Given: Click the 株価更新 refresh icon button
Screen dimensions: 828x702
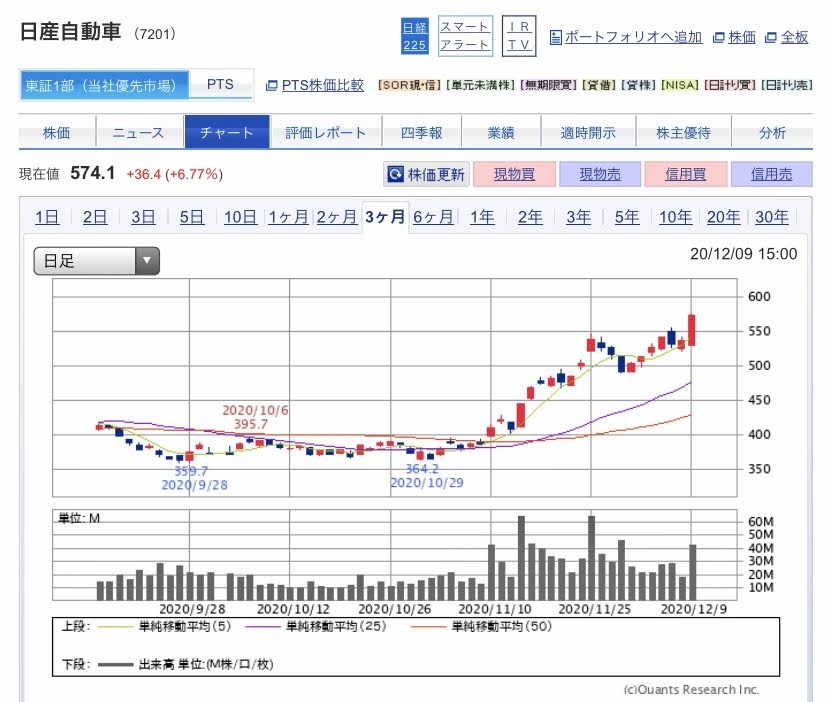Looking at the screenshot, I should click(426, 174).
